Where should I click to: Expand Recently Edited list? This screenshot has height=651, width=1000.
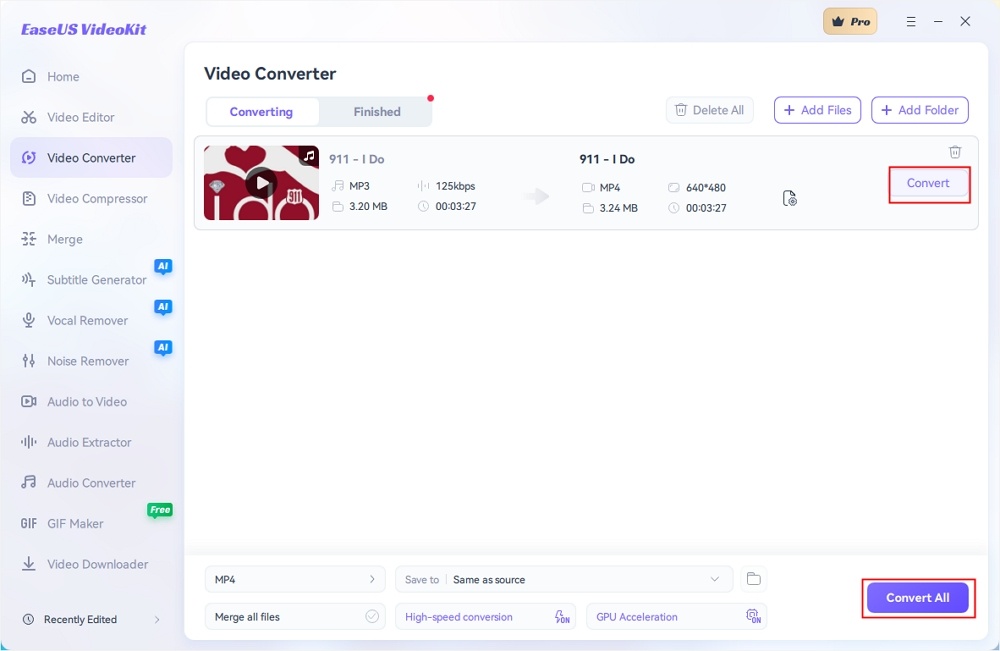[x=157, y=620]
